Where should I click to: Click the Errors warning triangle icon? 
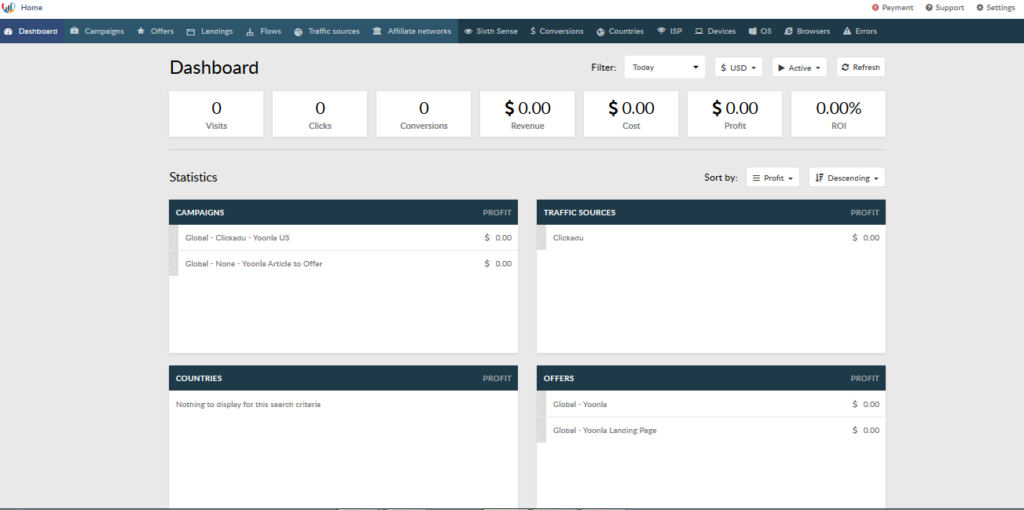pyautogui.click(x=847, y=31)
